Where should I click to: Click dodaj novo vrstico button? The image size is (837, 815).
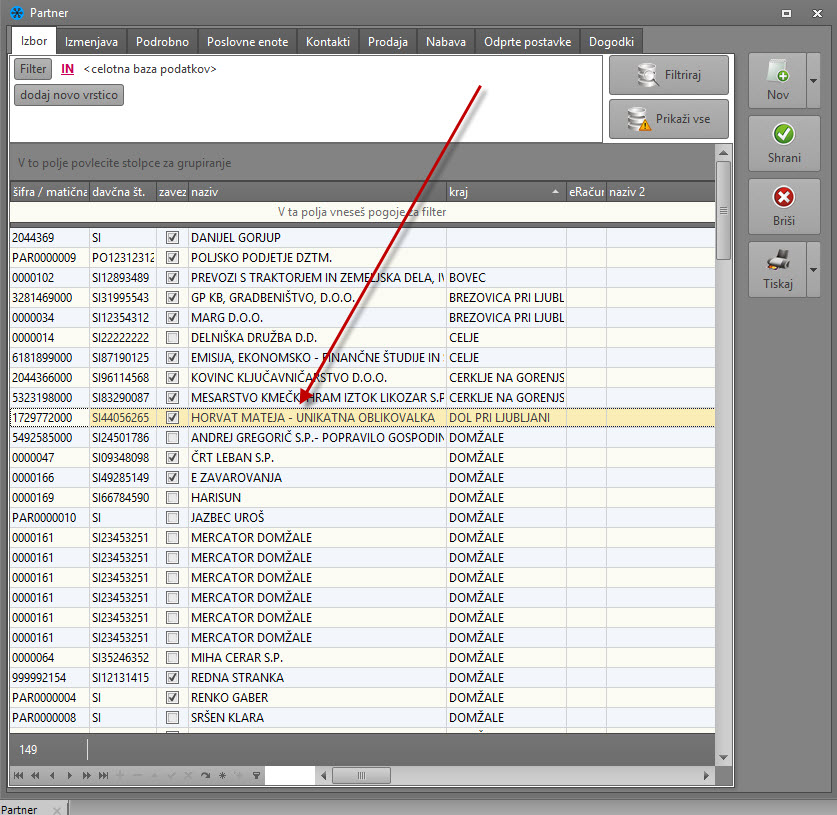(x=69, y=95)
